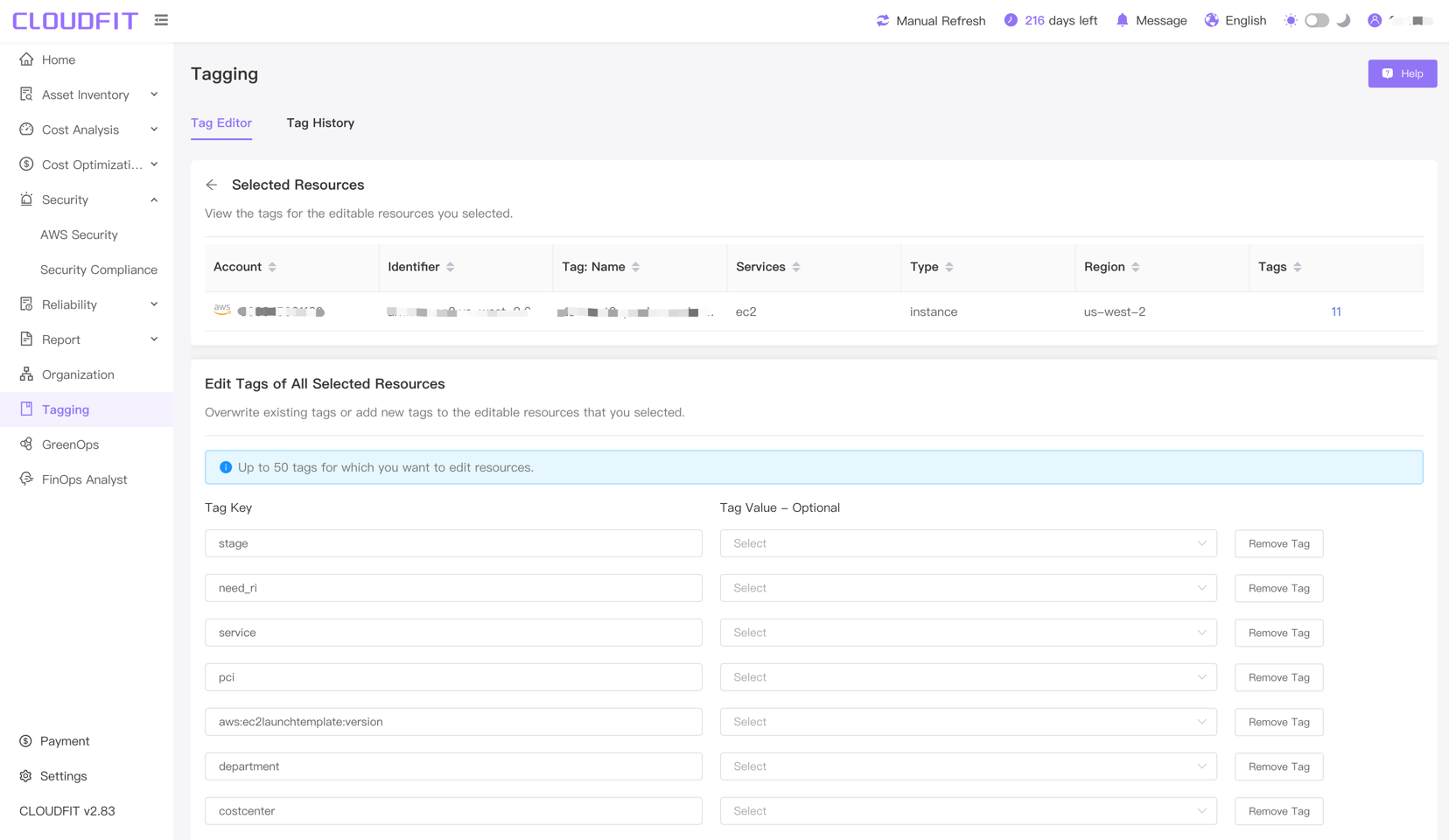Click the days left clock icon
Viewport: 1449px width, 840px height.
pyautogui.click(x=1011, y=20)
